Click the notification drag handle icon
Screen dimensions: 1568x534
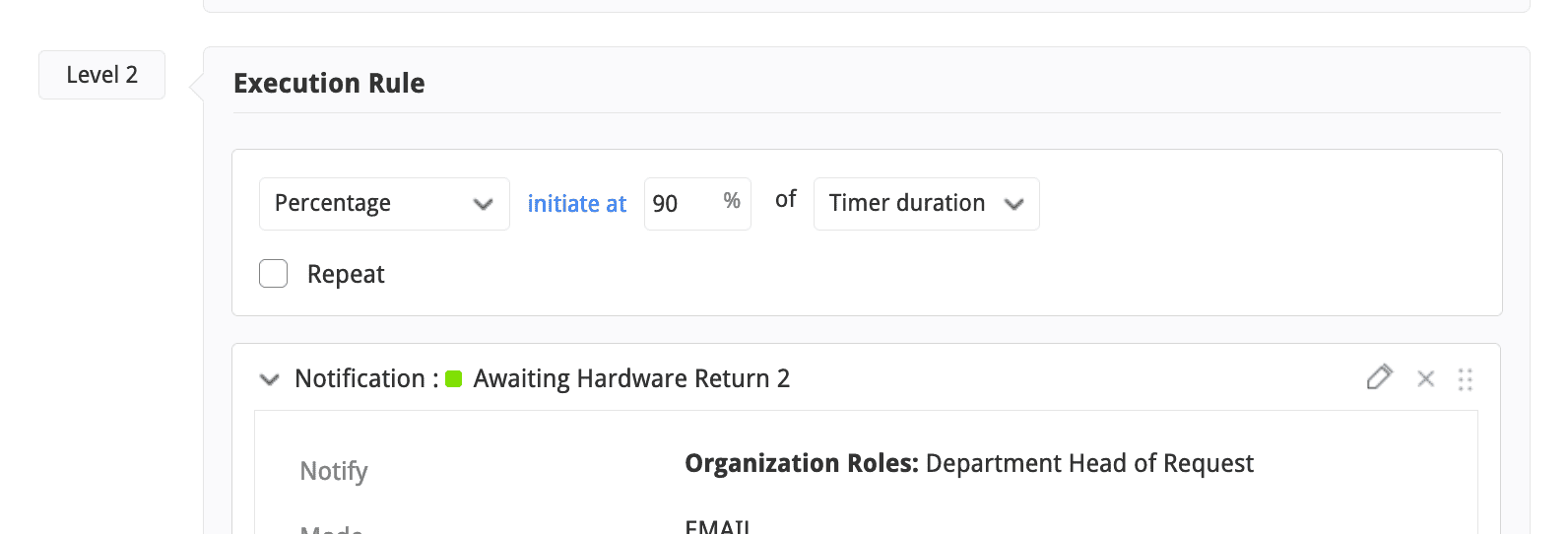pyautogui.click(x=1466, y=379)
